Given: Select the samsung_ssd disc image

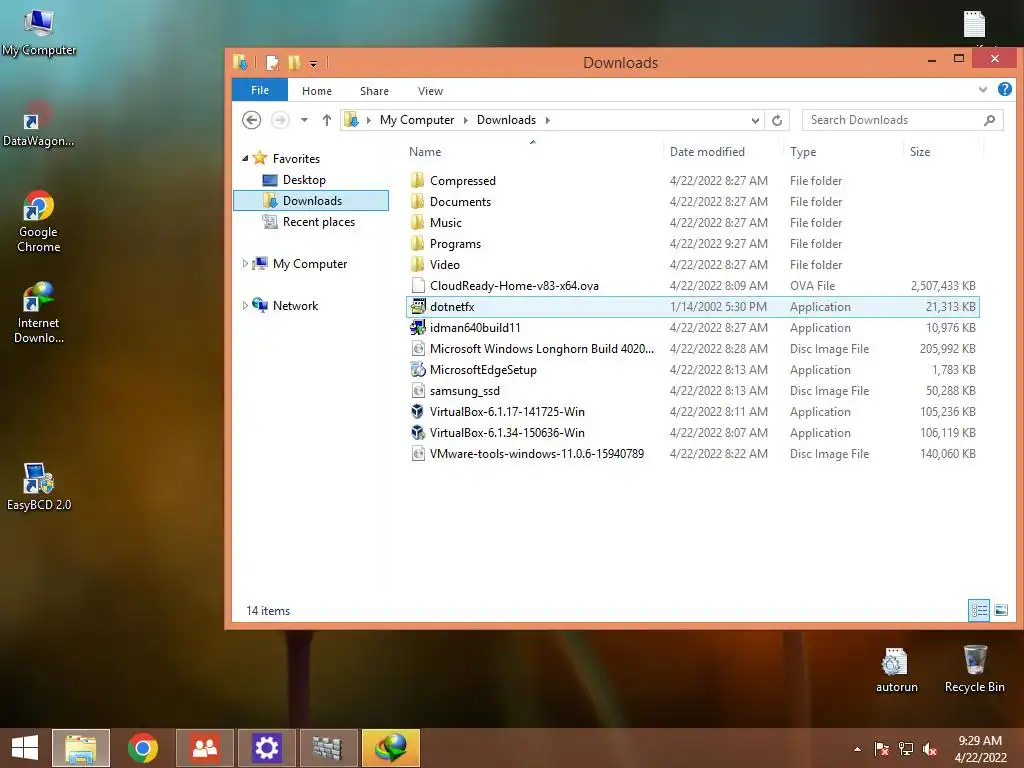Looking at the screenshot, I should [x=692, y=391].
